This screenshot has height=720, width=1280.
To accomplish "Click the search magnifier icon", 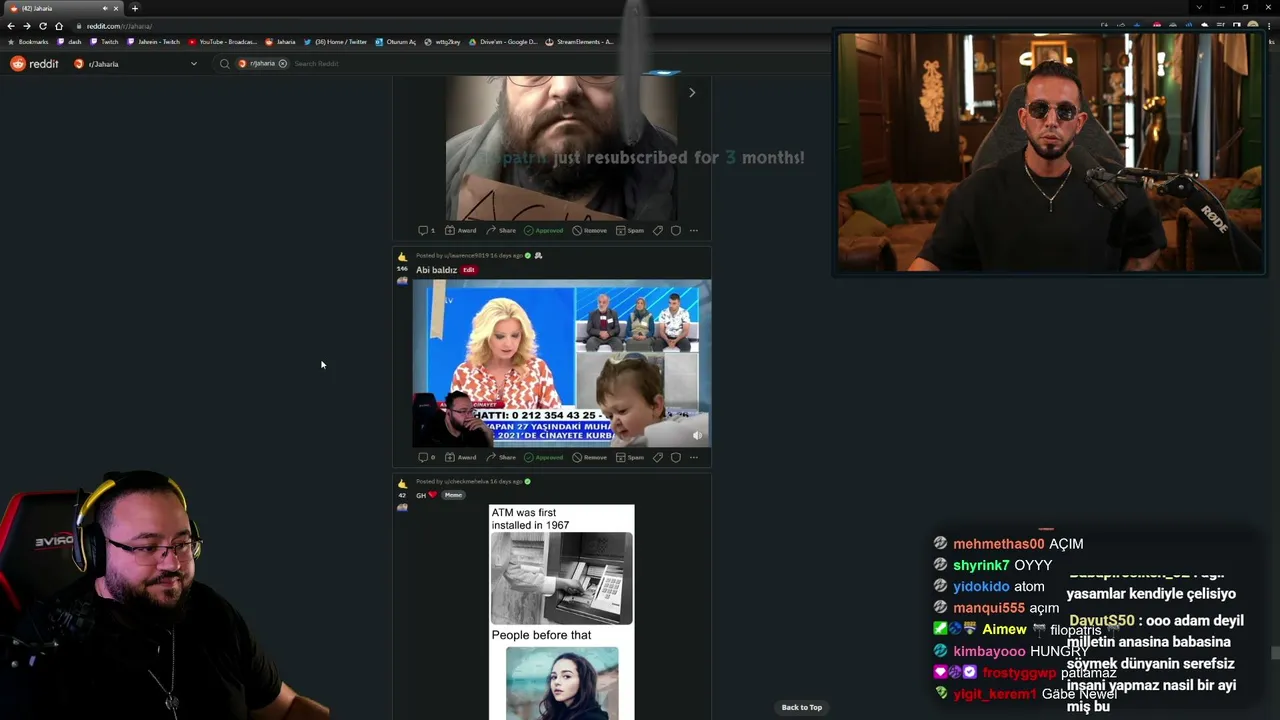I will [x=225, y=64].
